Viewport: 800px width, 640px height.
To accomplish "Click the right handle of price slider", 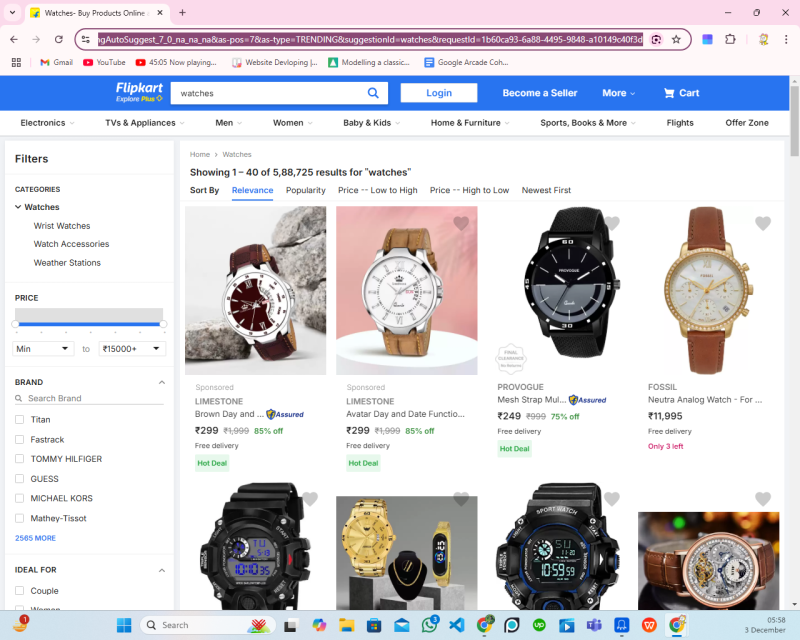I will (163, 324).
